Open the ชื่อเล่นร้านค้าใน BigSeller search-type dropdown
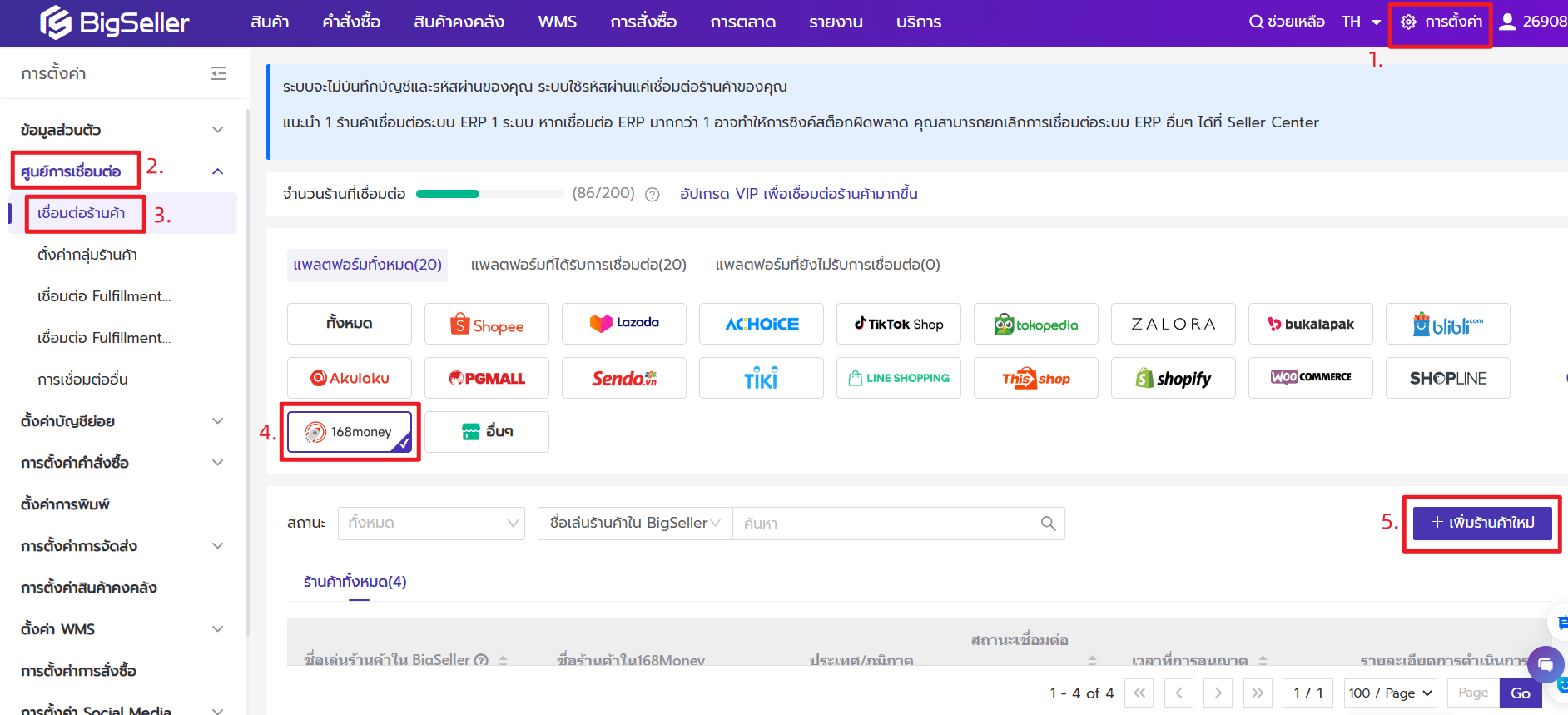The image size is (1568, 715). tap(635, 524)
